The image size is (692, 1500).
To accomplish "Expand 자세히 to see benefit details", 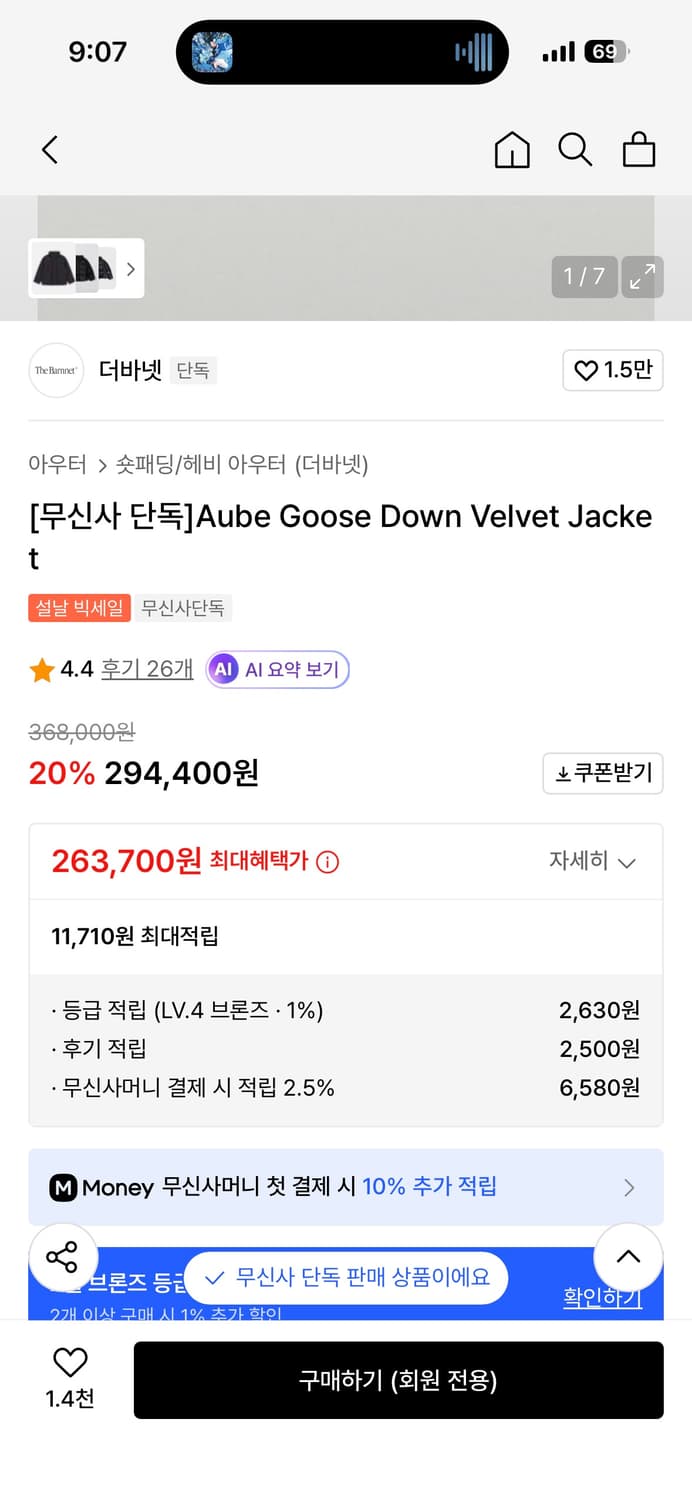I will (593, 861).
